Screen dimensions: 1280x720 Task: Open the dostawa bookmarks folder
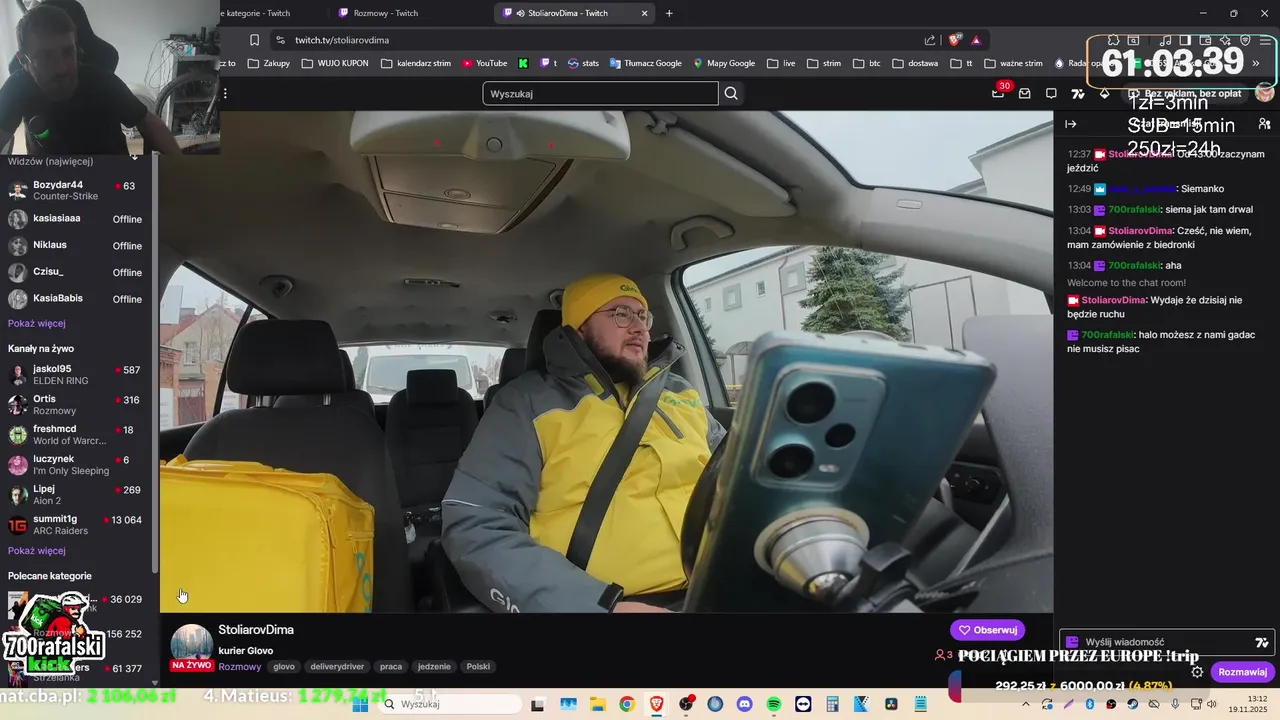point(914,63)
